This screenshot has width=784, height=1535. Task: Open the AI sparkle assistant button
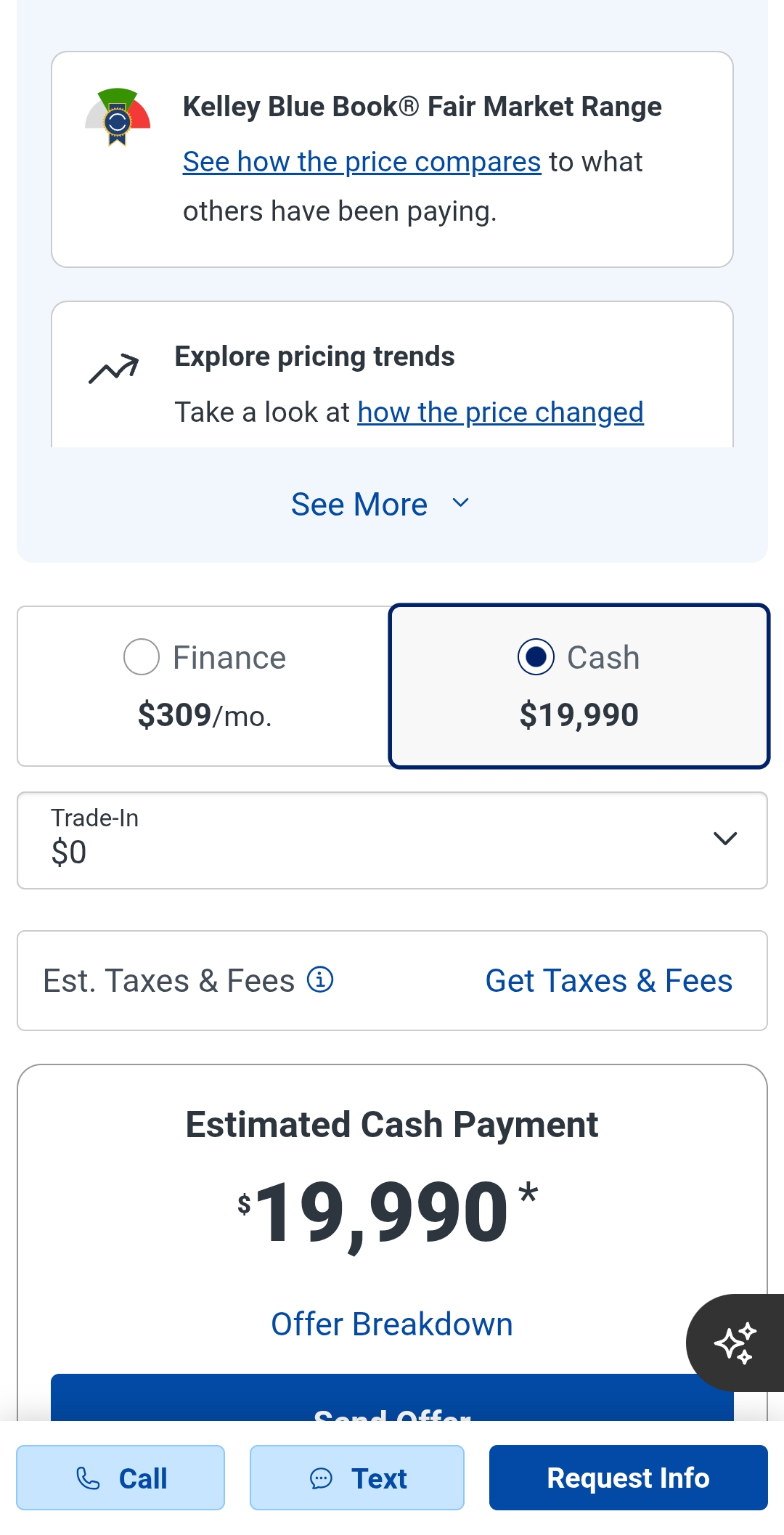735,1343
